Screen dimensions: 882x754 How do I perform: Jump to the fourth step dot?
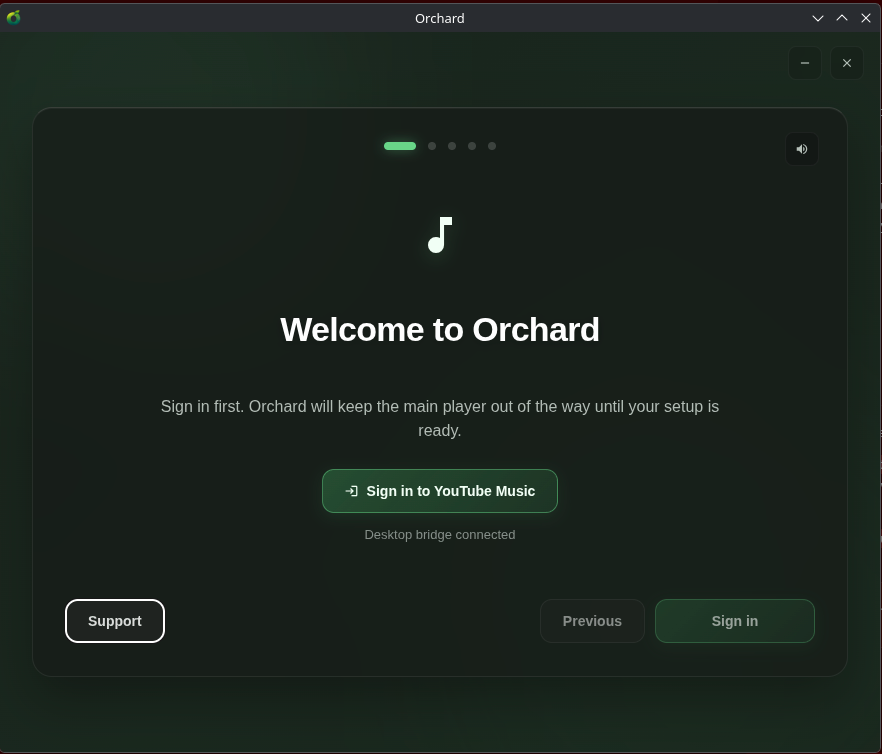472,146
